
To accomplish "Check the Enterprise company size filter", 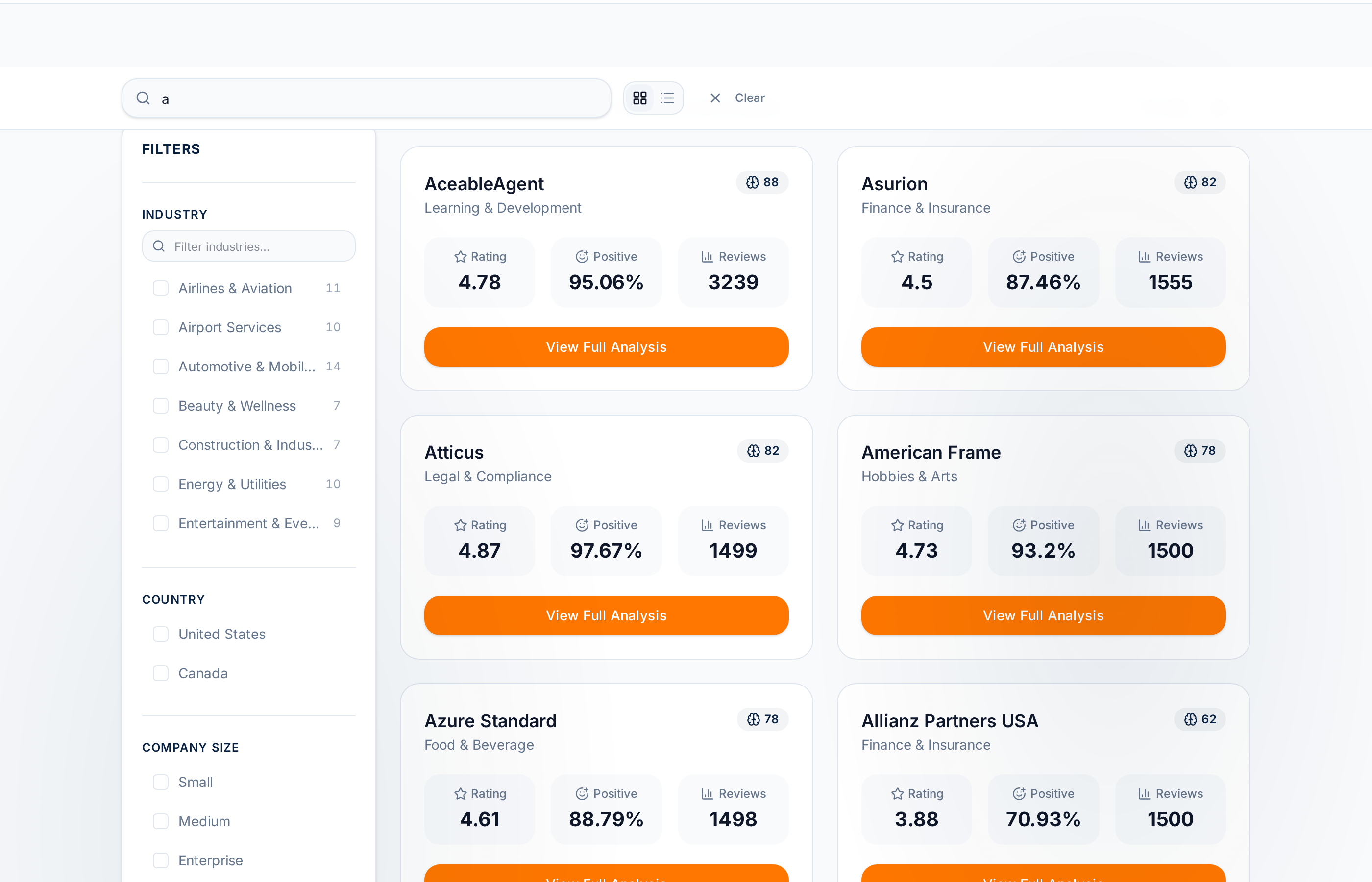I will (x=161, y=861).
